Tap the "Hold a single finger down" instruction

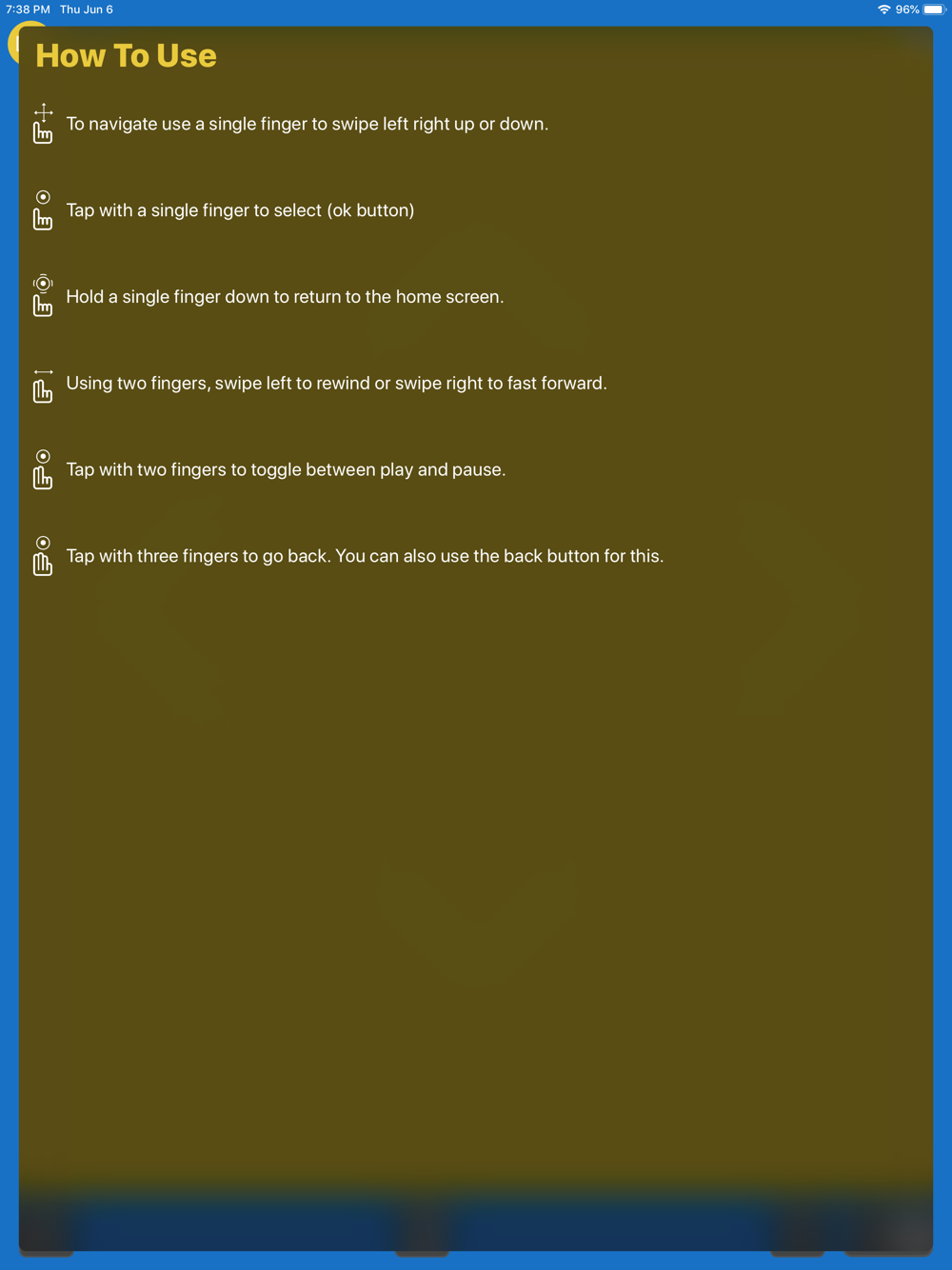(x=285, y=297)
